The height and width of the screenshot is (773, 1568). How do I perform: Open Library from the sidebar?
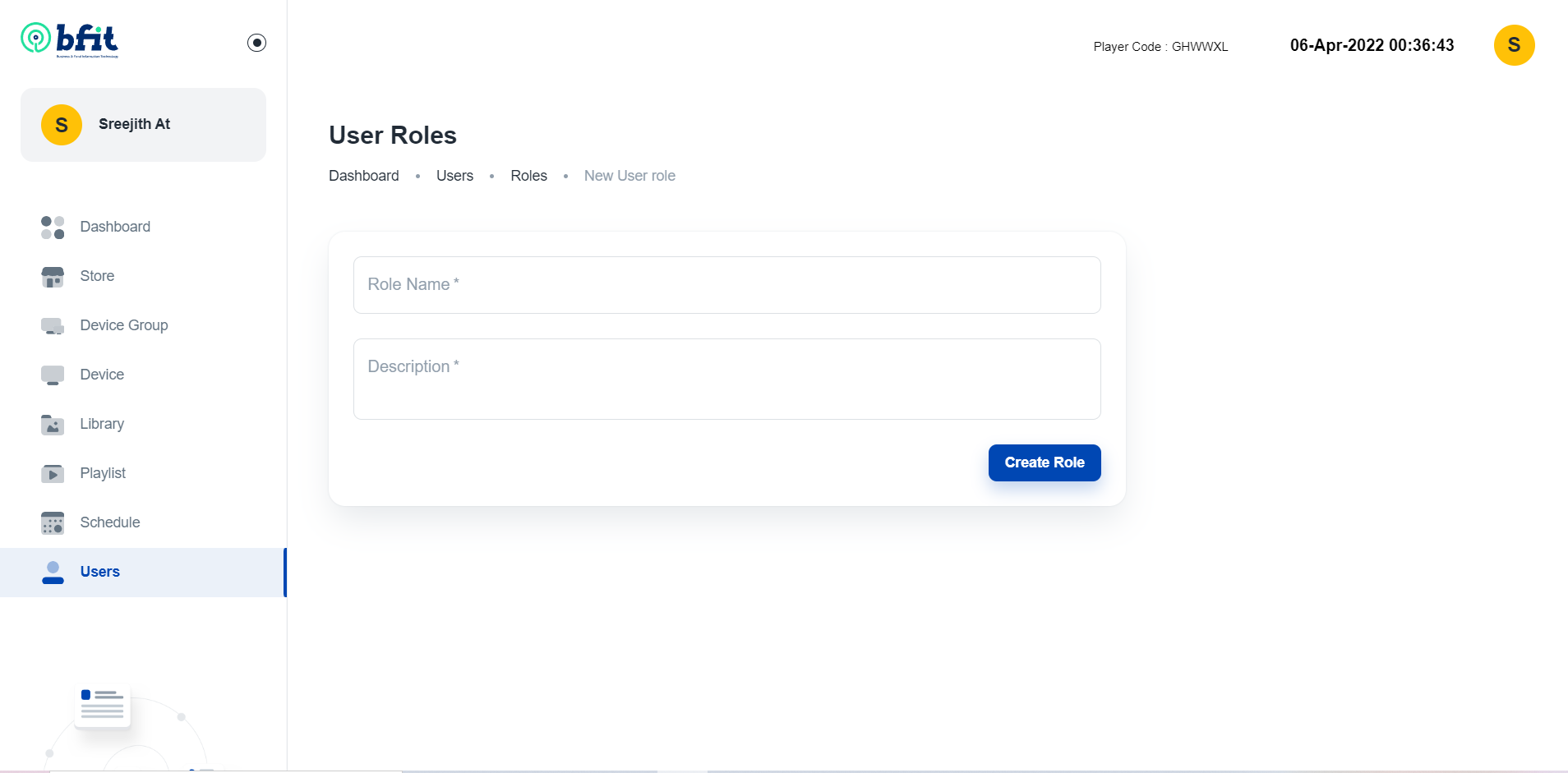click(x=143, y=424)
